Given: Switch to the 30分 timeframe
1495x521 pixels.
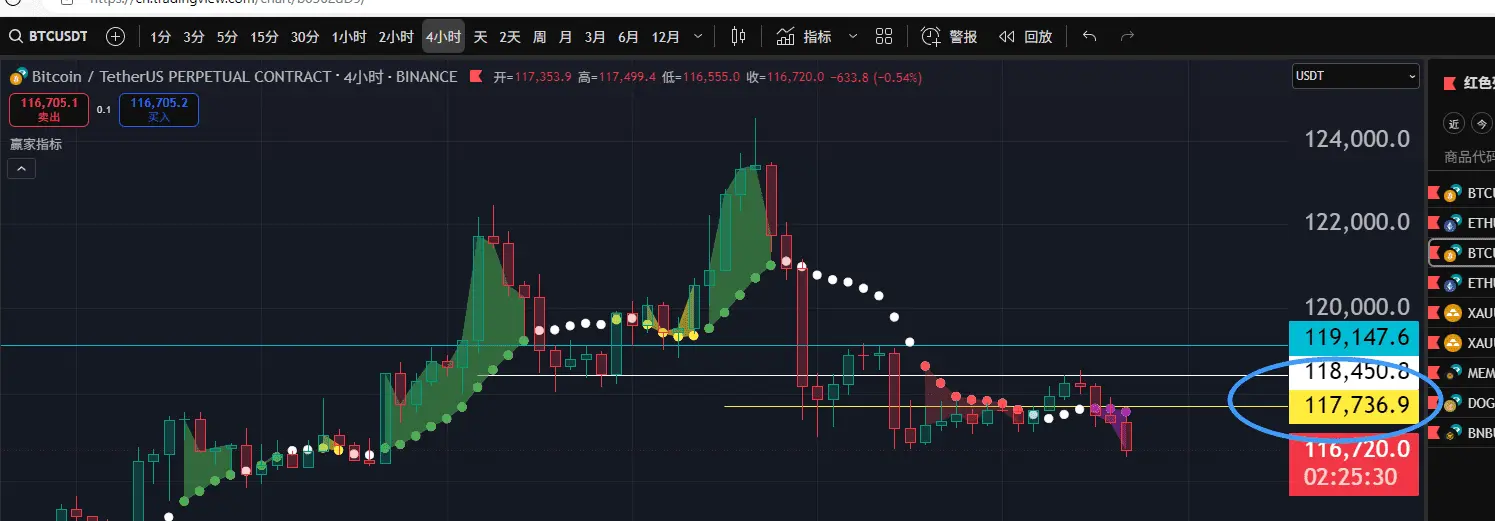Looking at the screenshot, I should click(305, 37).
